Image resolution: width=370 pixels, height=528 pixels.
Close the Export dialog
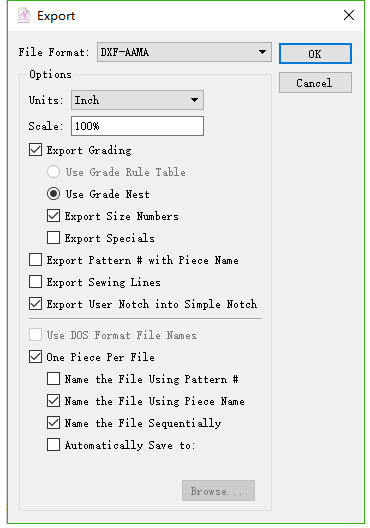coord(349,15)
